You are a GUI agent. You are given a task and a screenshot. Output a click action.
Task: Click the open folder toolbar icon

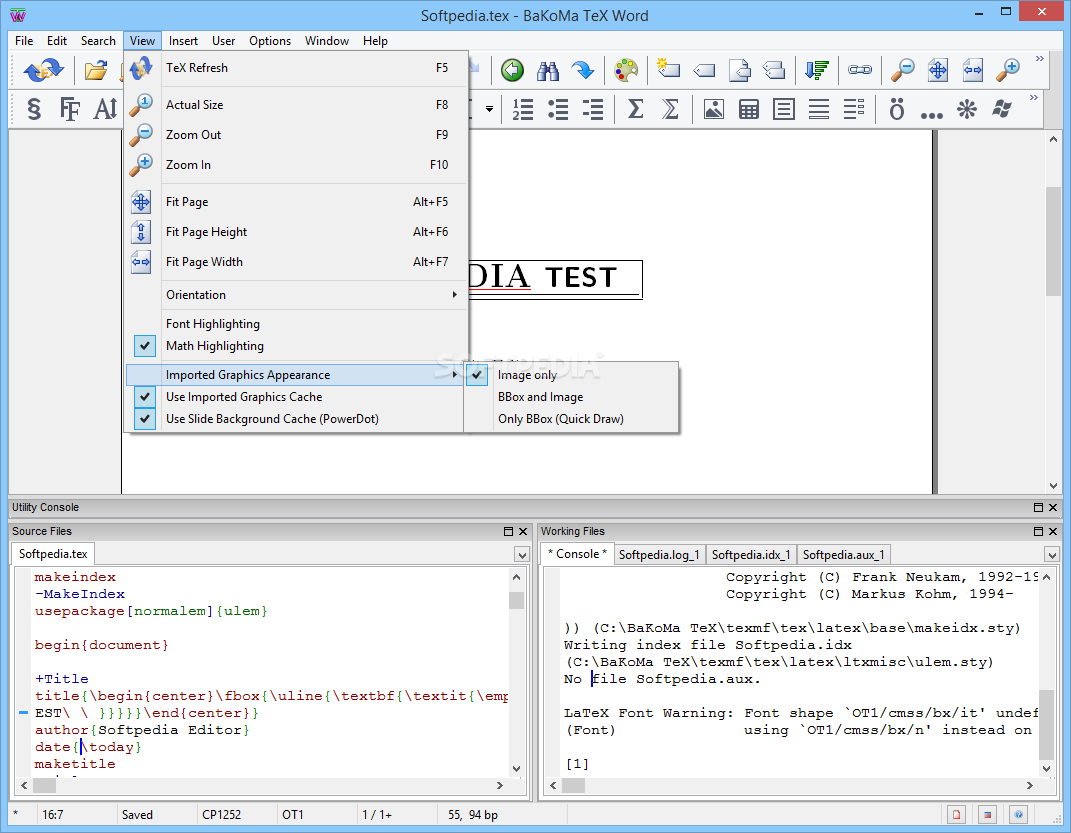point(96,70)
